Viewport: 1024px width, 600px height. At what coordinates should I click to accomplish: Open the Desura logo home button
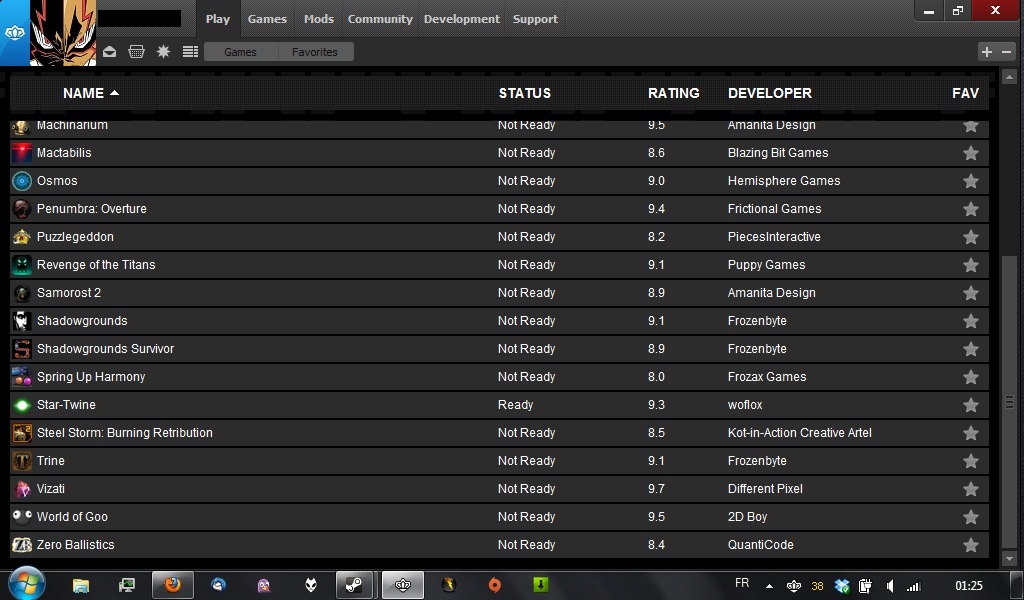click(x=14, y=33)
